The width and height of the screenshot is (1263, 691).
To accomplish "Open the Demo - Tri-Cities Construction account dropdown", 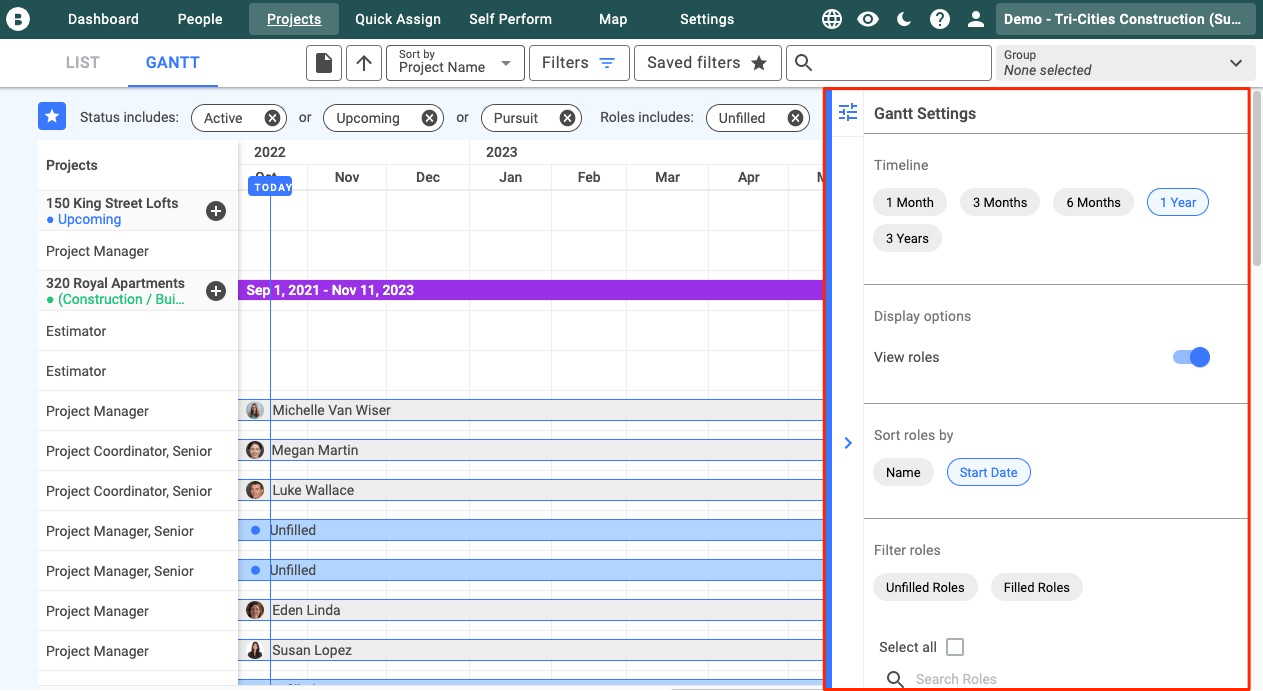I will 1126,19.
